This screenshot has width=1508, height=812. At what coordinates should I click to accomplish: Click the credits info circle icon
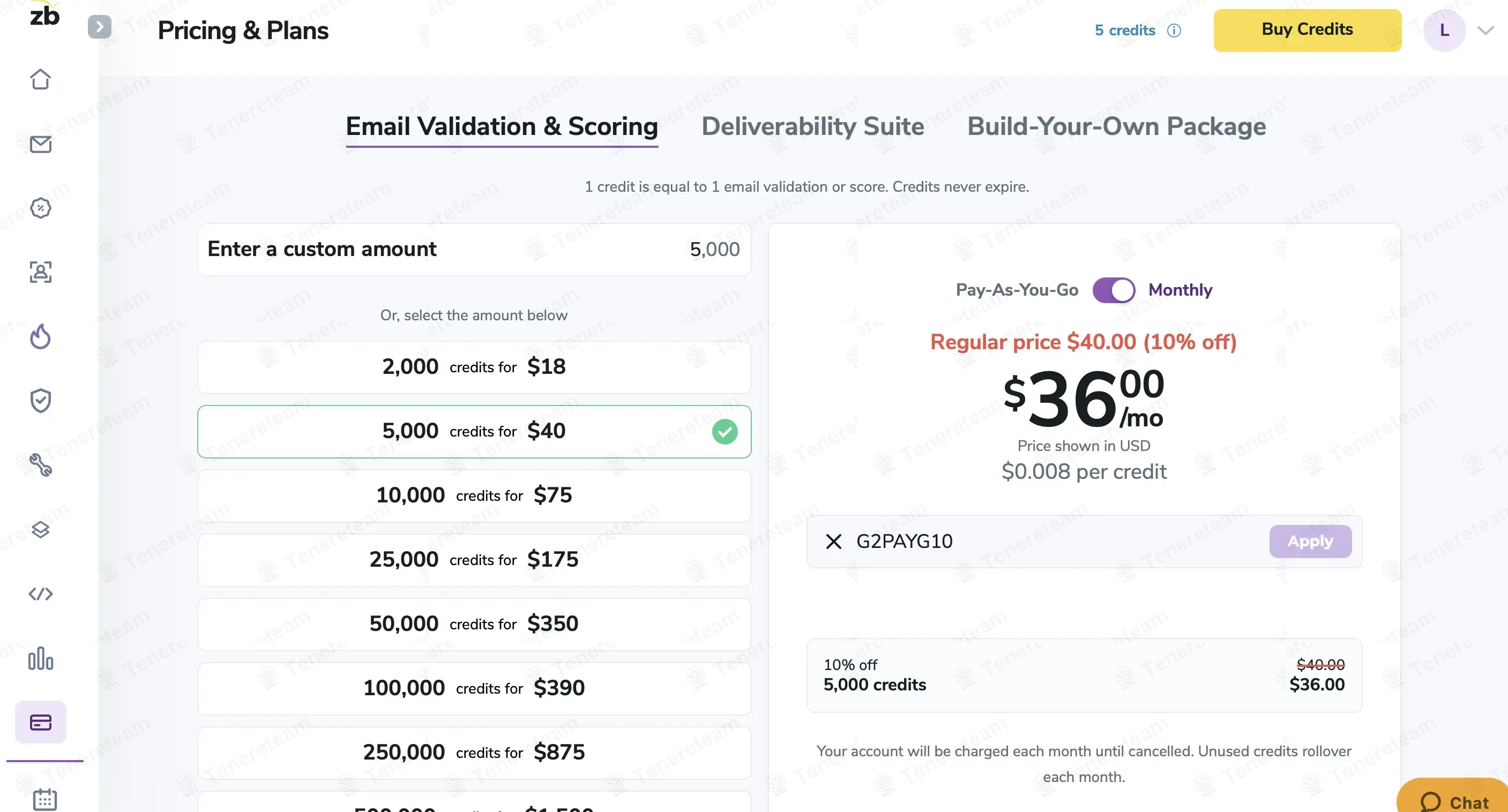tap(1174, 31)
